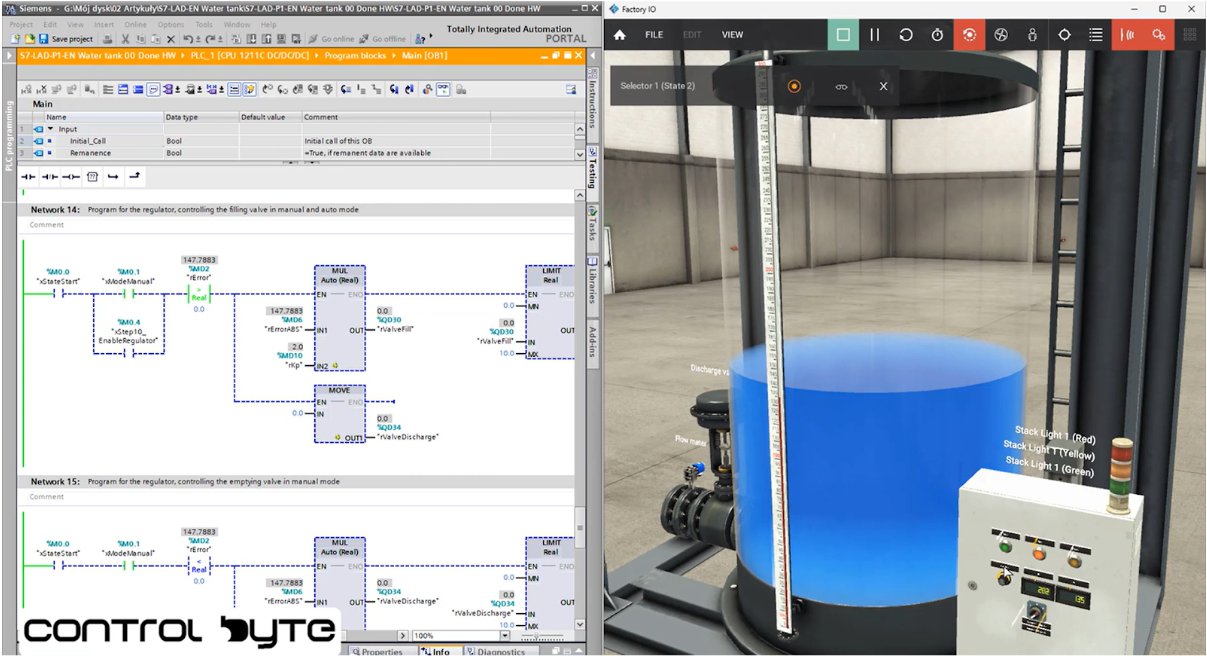This screenshot has width=1207, height=656.
Task: Stop the running Factory IO simulation
Action: point(843,35)
